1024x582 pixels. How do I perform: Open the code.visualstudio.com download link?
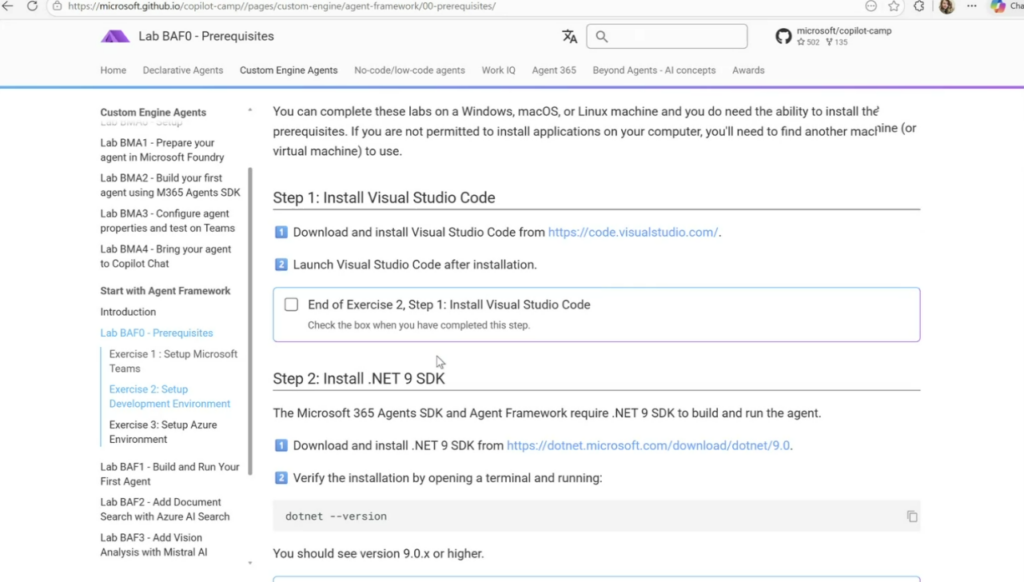pyautogui.click(x=633, y=233)
